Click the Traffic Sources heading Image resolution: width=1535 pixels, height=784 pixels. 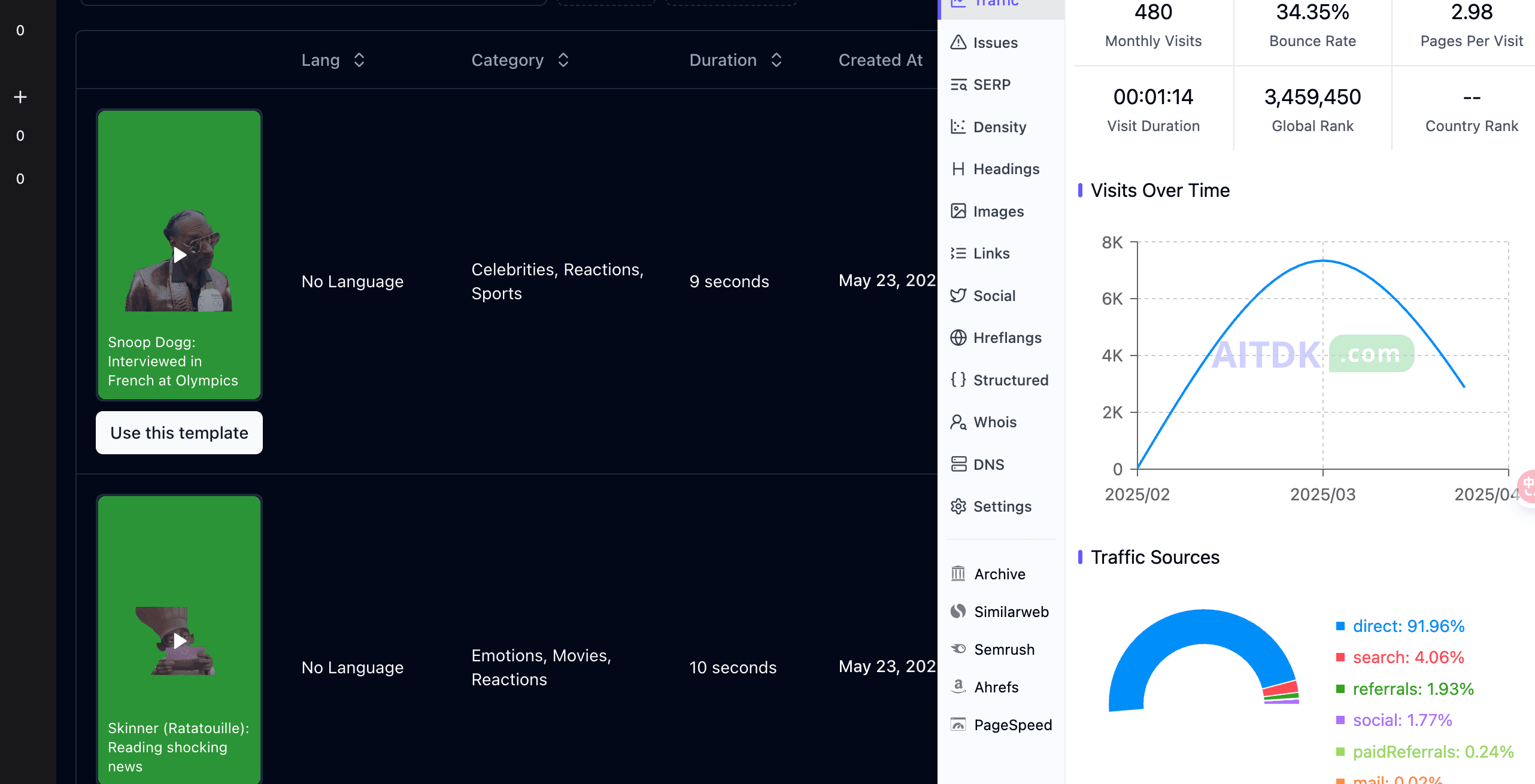[1155, 557]
